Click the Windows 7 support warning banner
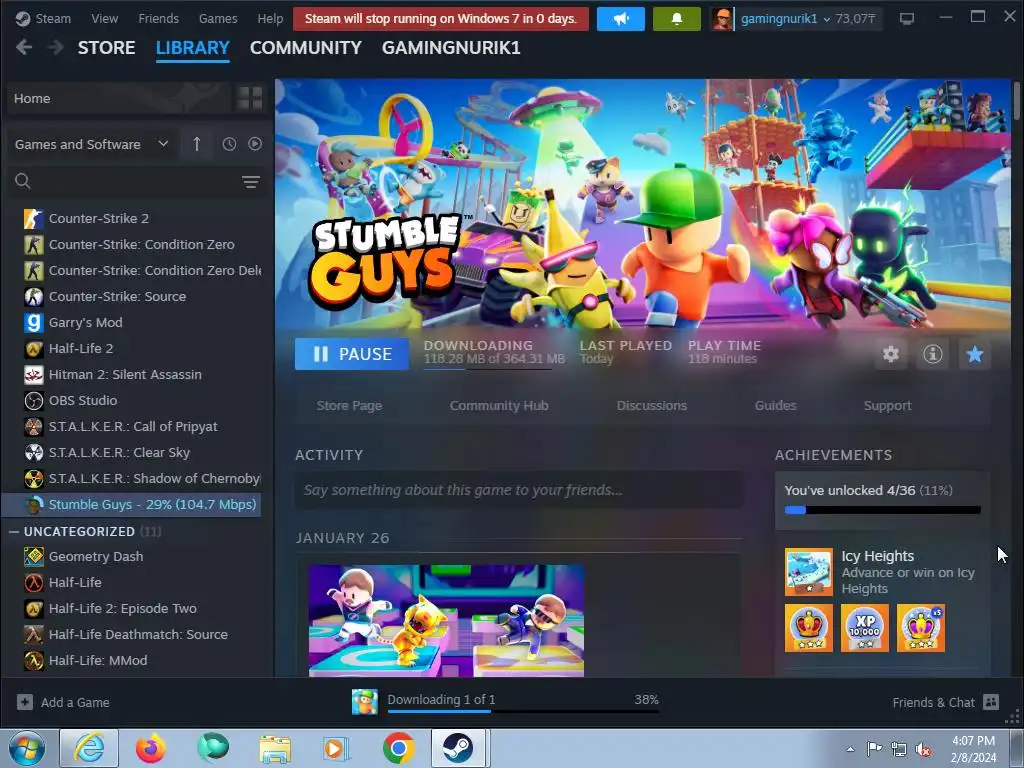 pyautogui.click(x=441, y=19)
